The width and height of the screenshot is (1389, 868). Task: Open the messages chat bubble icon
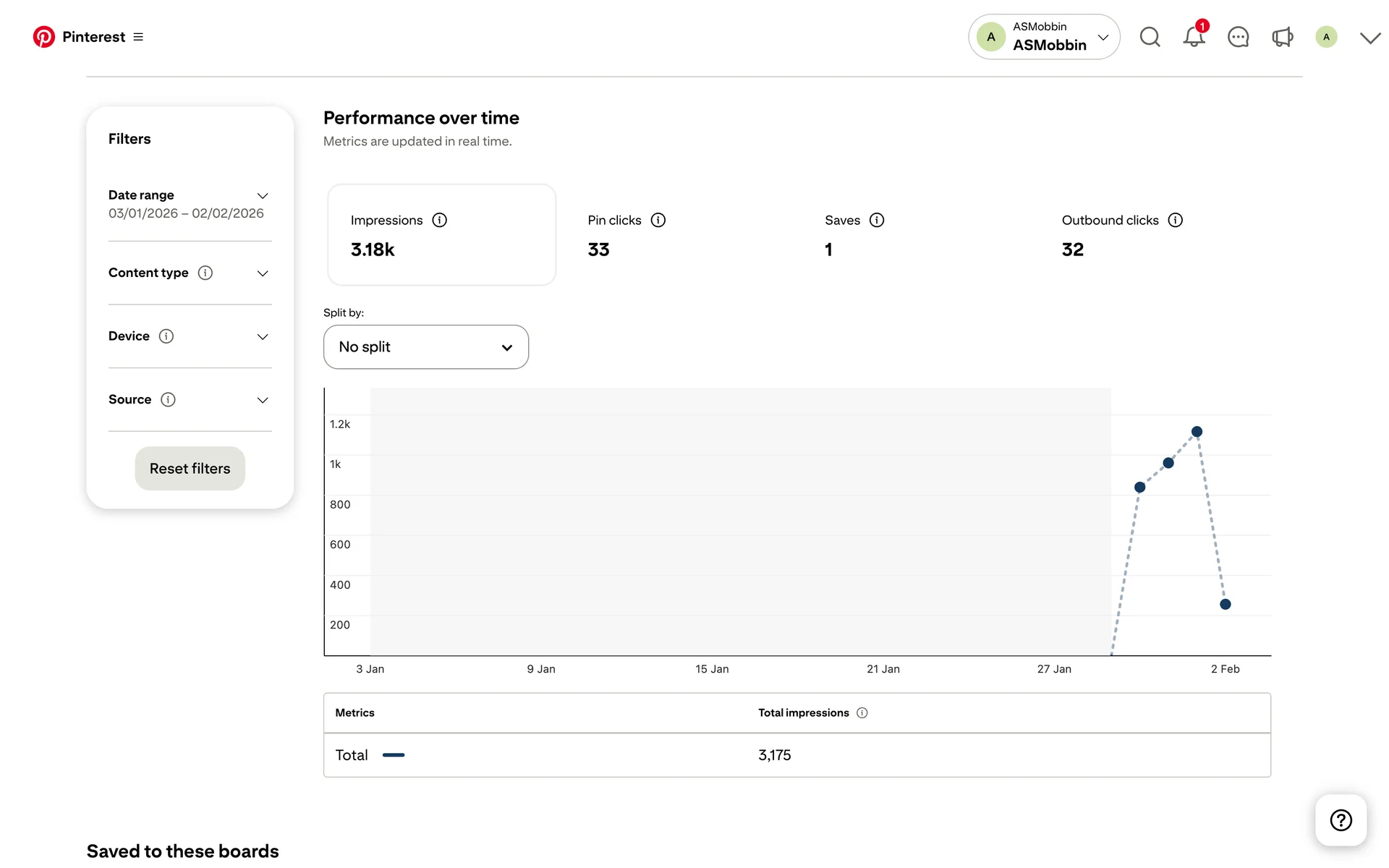point(1238,37)
